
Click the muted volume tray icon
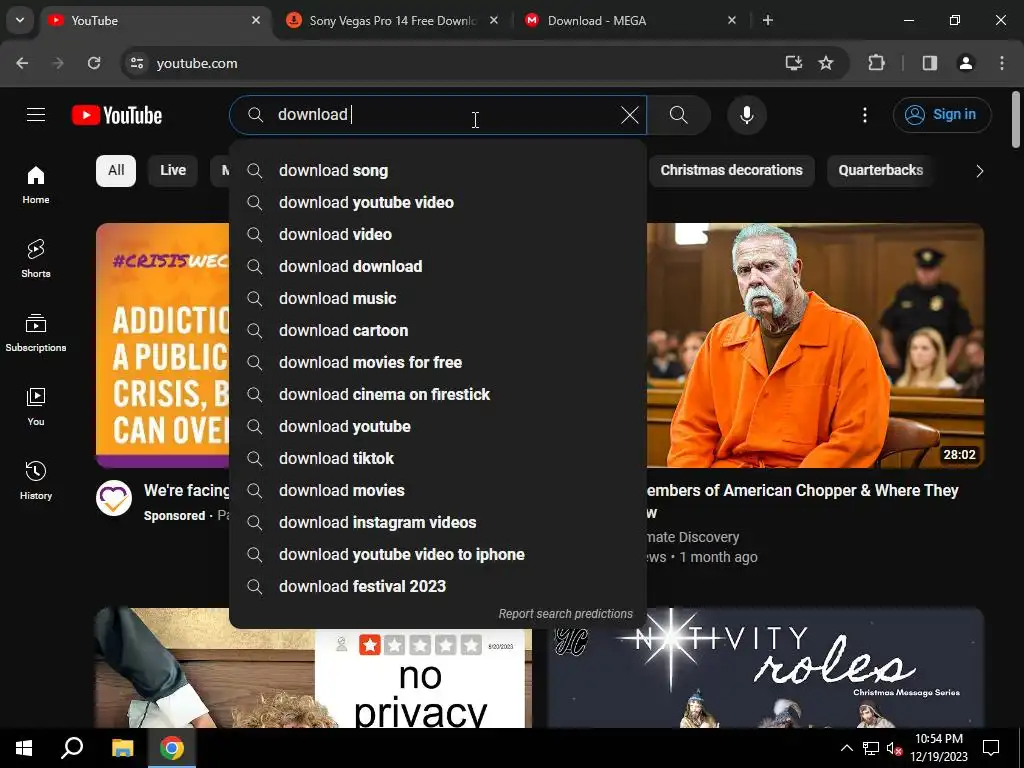point(894,748)
